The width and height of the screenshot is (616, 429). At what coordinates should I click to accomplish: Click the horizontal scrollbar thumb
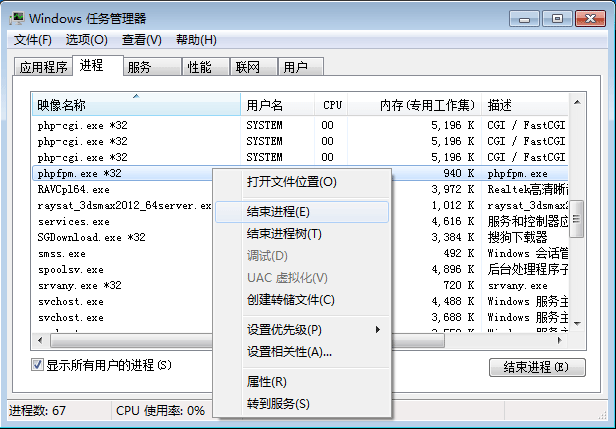tap(248, 341)
